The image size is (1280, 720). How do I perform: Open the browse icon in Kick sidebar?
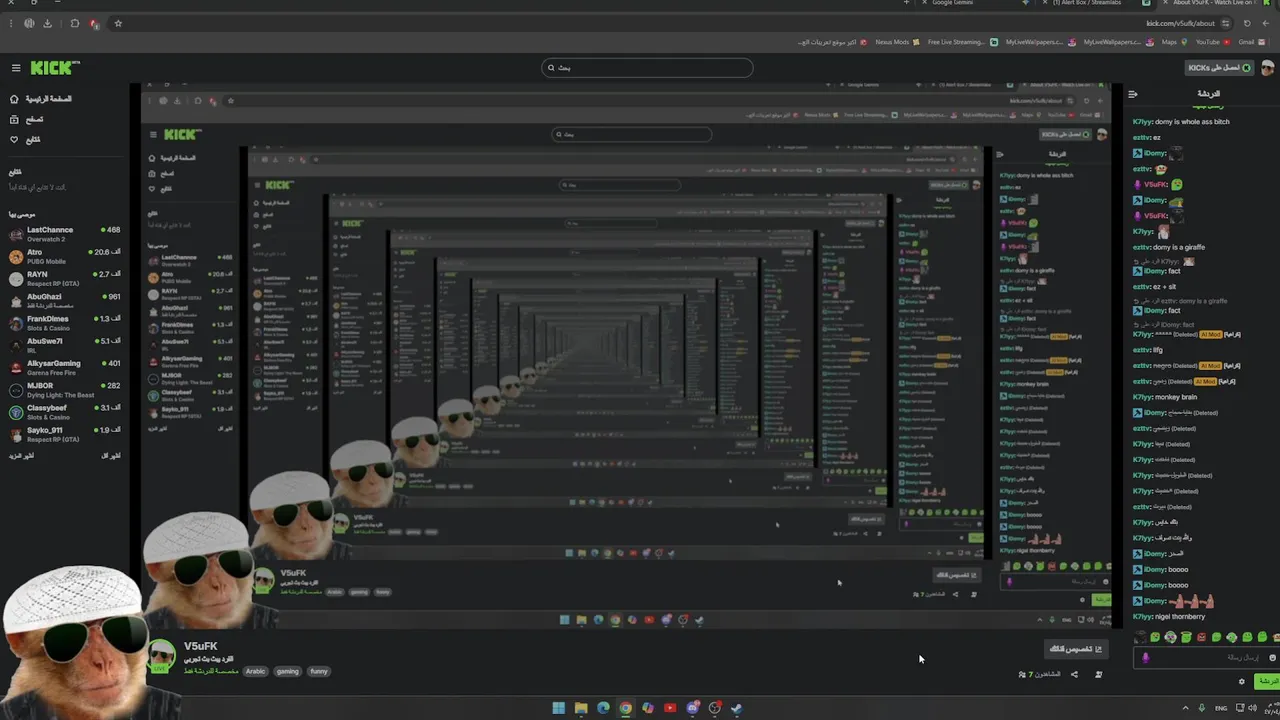pyautogui.click(x=14, y=119)
